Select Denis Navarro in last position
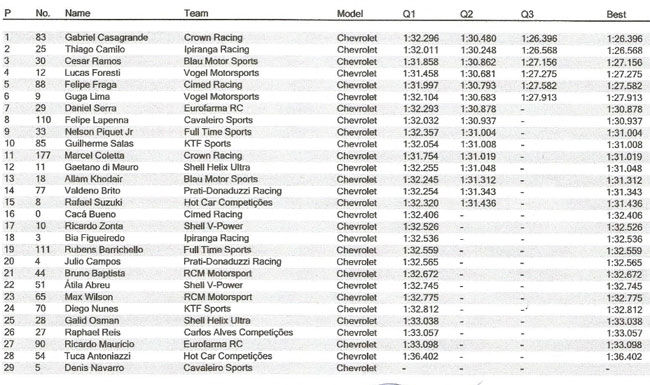 (x=94, y=368)
